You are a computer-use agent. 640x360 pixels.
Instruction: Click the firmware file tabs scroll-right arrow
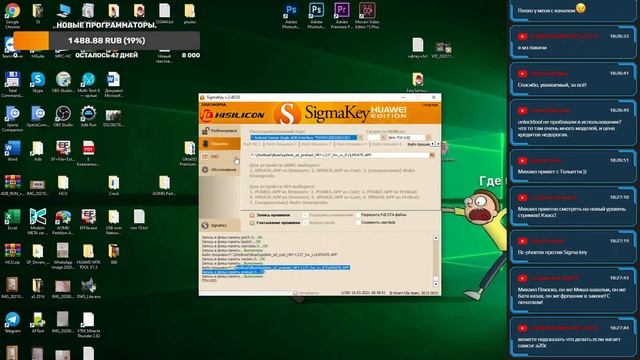coord(438,144)
